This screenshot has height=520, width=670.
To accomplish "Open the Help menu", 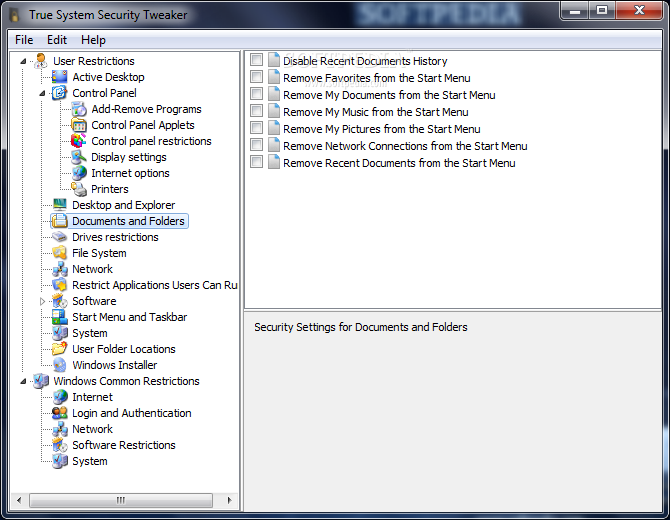I will (x=93, y=40).
